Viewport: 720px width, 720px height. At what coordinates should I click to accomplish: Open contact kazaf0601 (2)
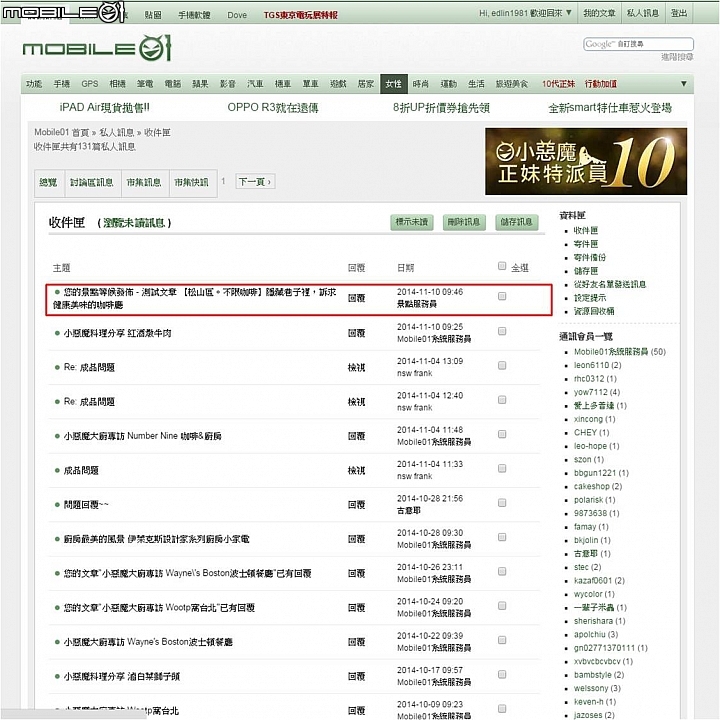599,580
